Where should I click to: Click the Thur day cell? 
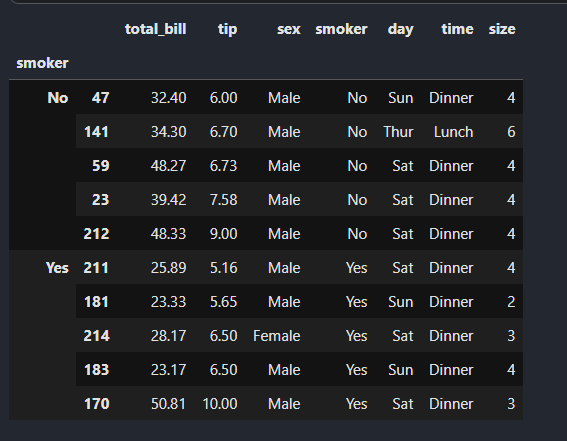point(398,132)
